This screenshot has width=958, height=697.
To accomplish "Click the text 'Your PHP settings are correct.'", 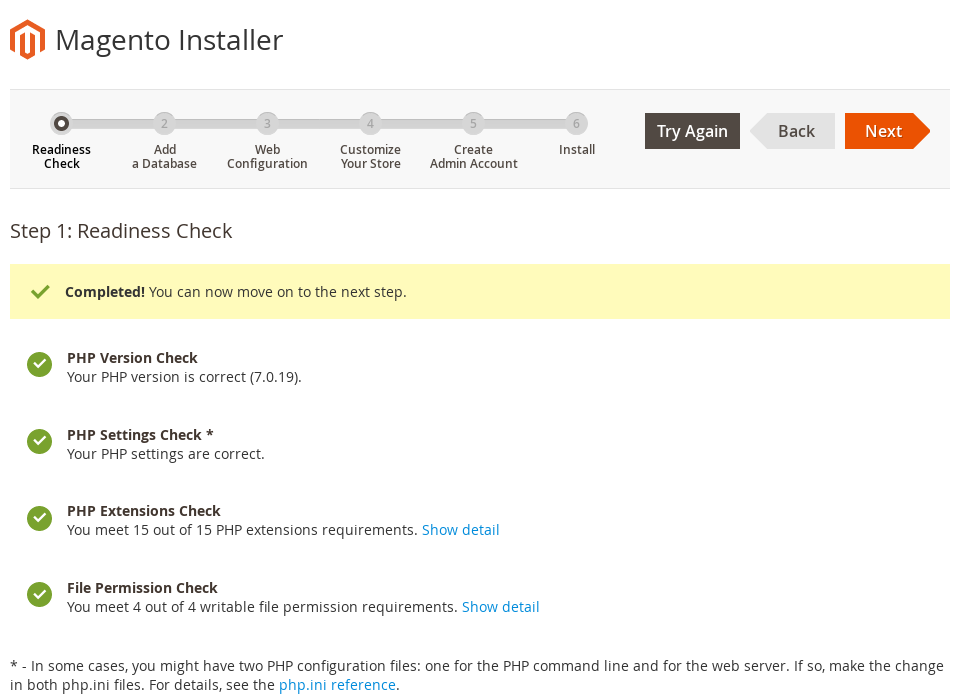I will coord(166,454).
